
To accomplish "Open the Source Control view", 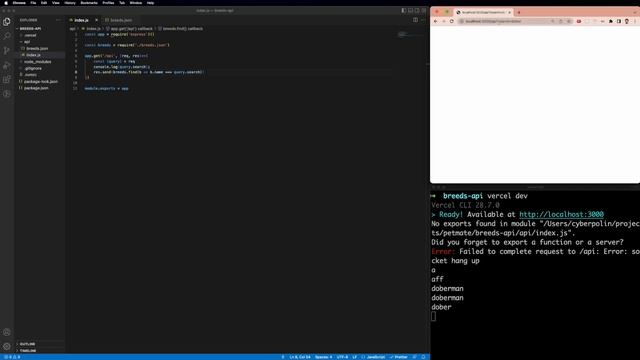I will (7, 51).
